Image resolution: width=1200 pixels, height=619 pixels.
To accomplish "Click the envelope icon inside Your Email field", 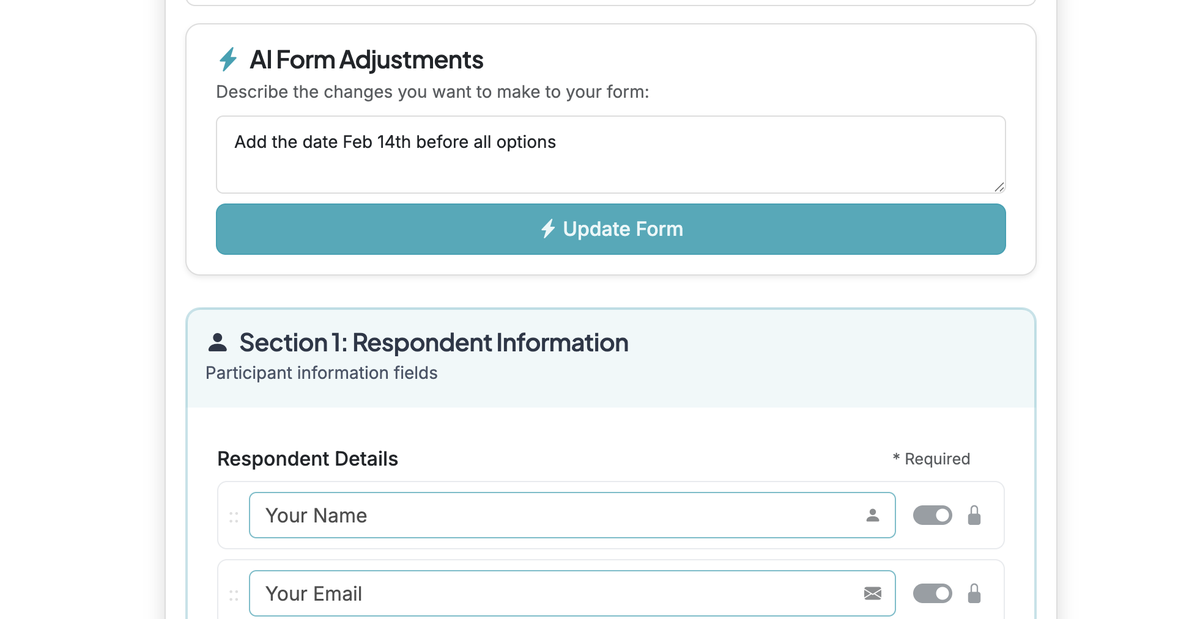I will (871, 593).
